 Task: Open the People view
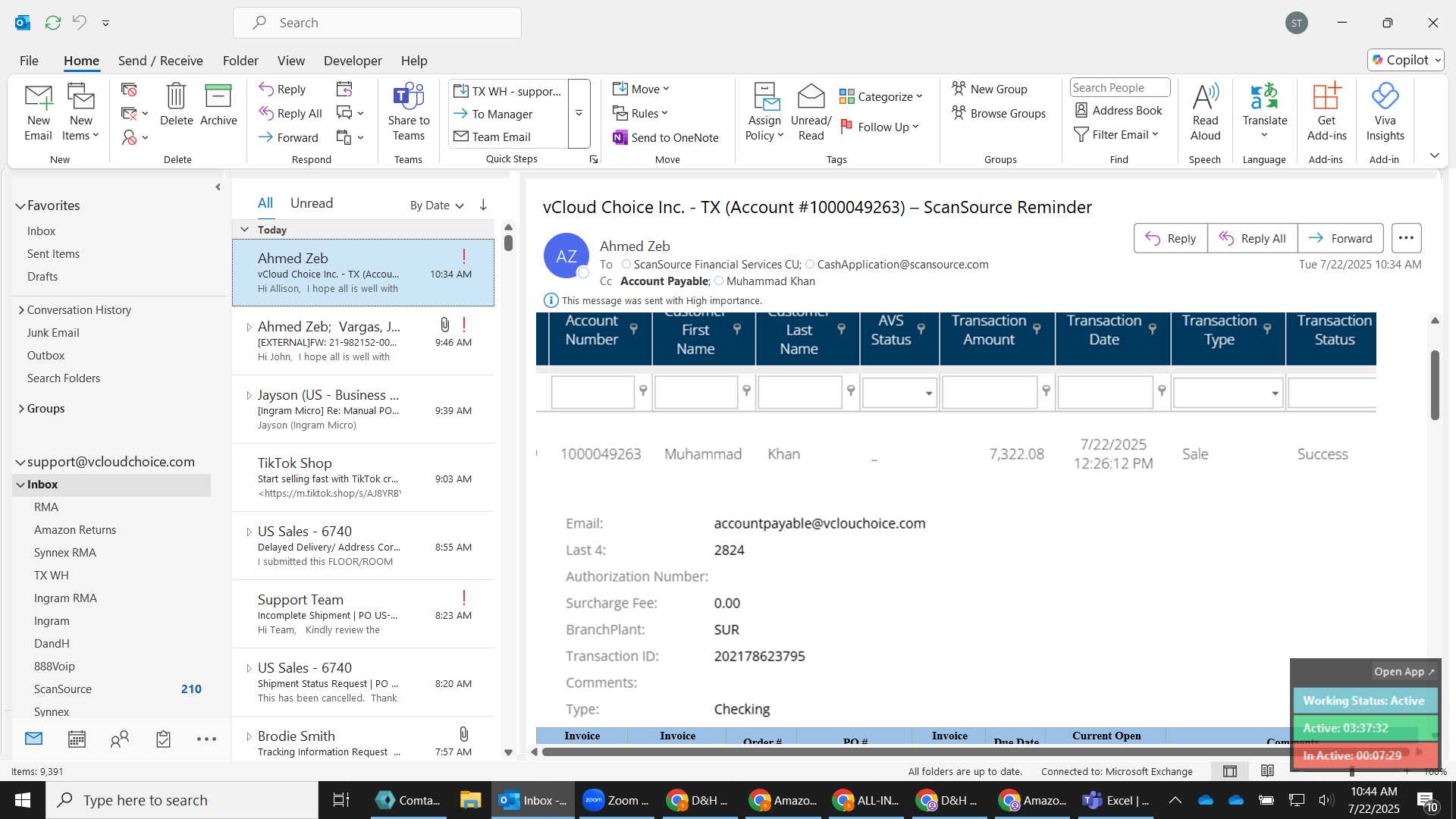coord(120,739)
